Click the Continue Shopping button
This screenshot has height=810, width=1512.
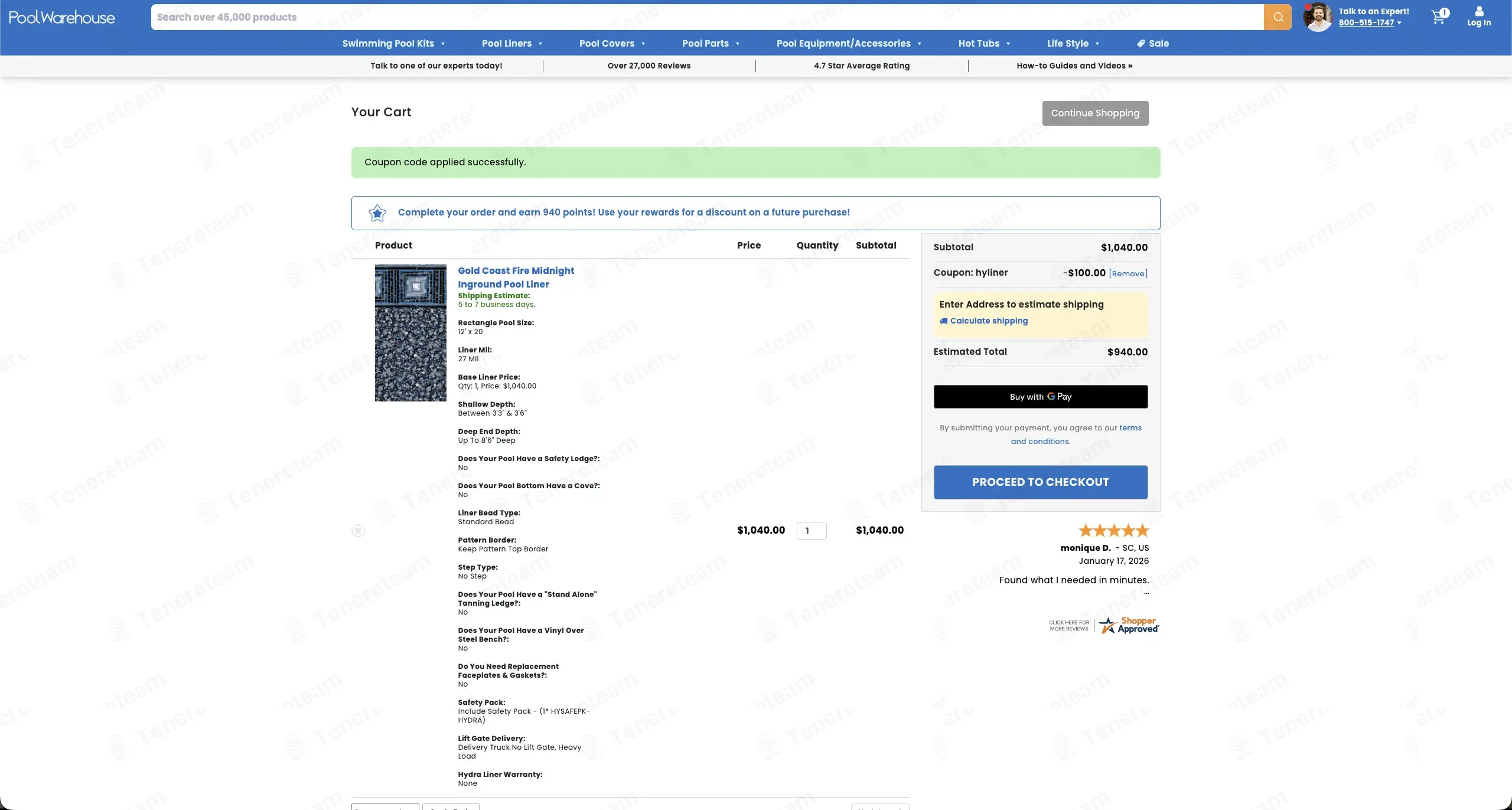pos(1095,113)
